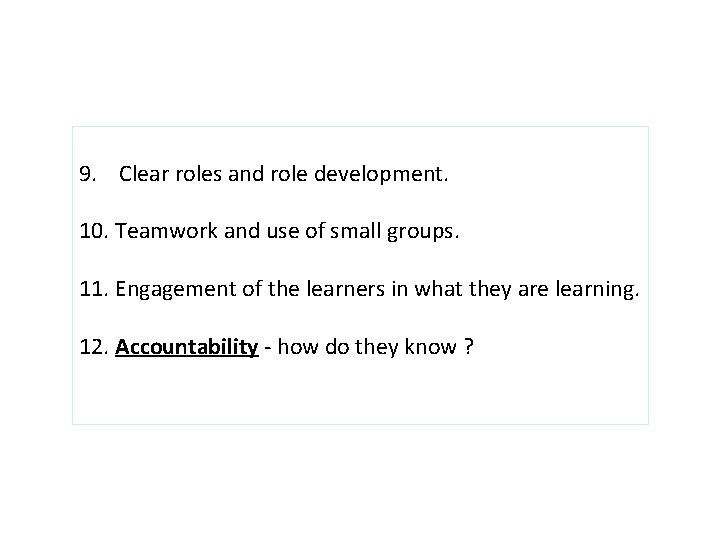This screenshot has height=540, width=720.
Task: Click empty space below item 12 inside text box
Action: (x=360, y=395)
